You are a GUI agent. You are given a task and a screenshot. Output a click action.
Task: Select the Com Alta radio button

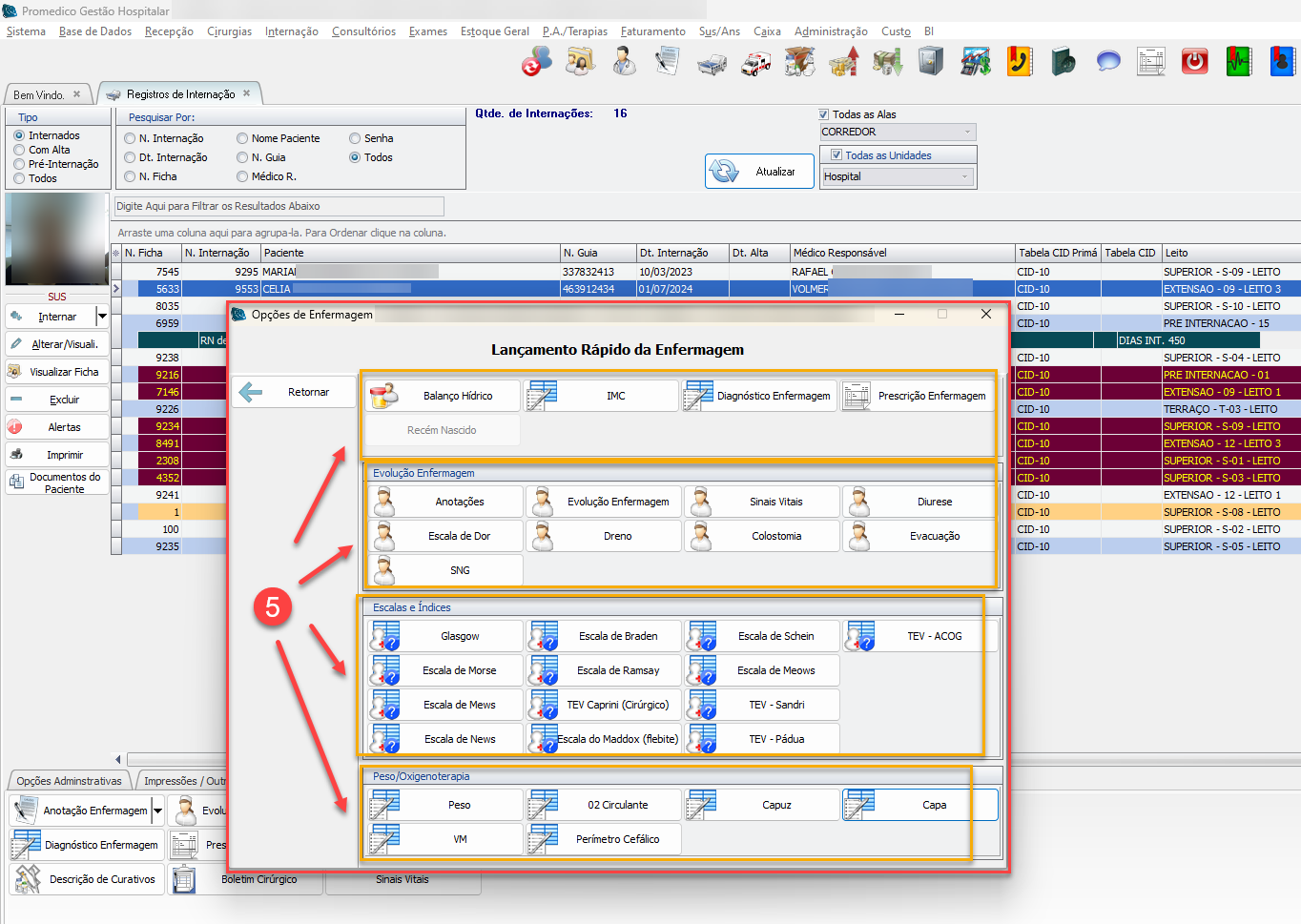(20, 150)
